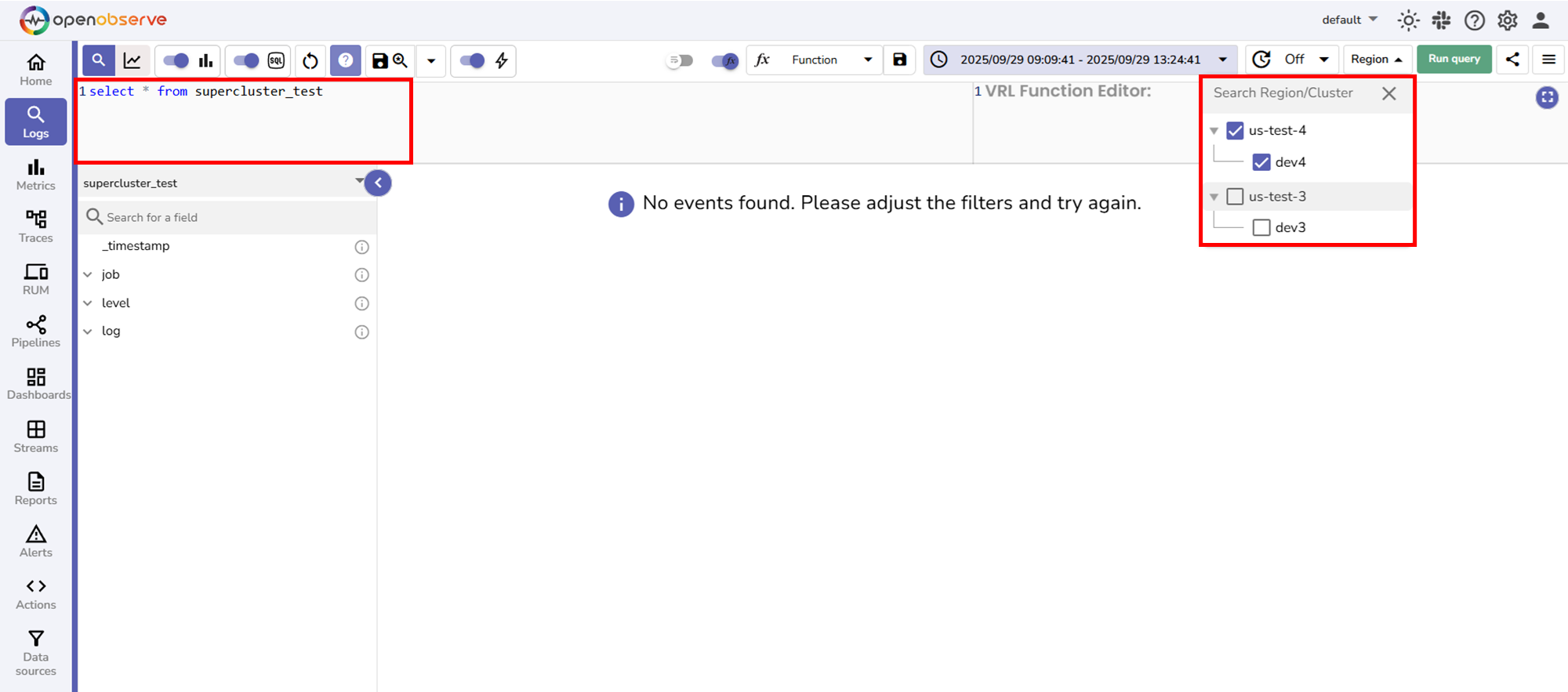The image size is (1568, 692).
Task: Navigate to Dashboards in the sidebar
Action: [36, 384]
